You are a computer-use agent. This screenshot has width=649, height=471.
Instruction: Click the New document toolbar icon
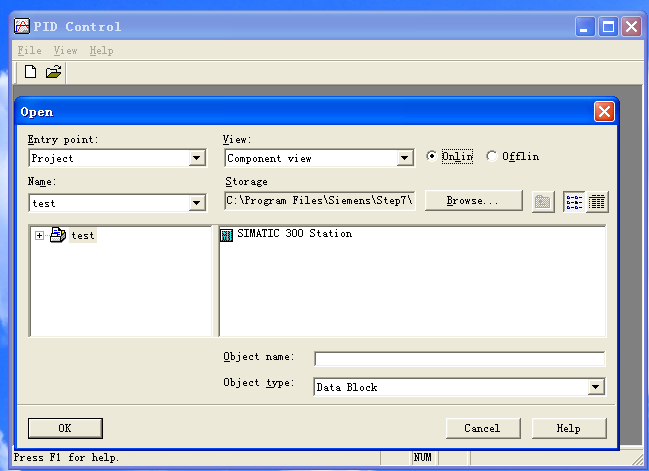[30, 72]
